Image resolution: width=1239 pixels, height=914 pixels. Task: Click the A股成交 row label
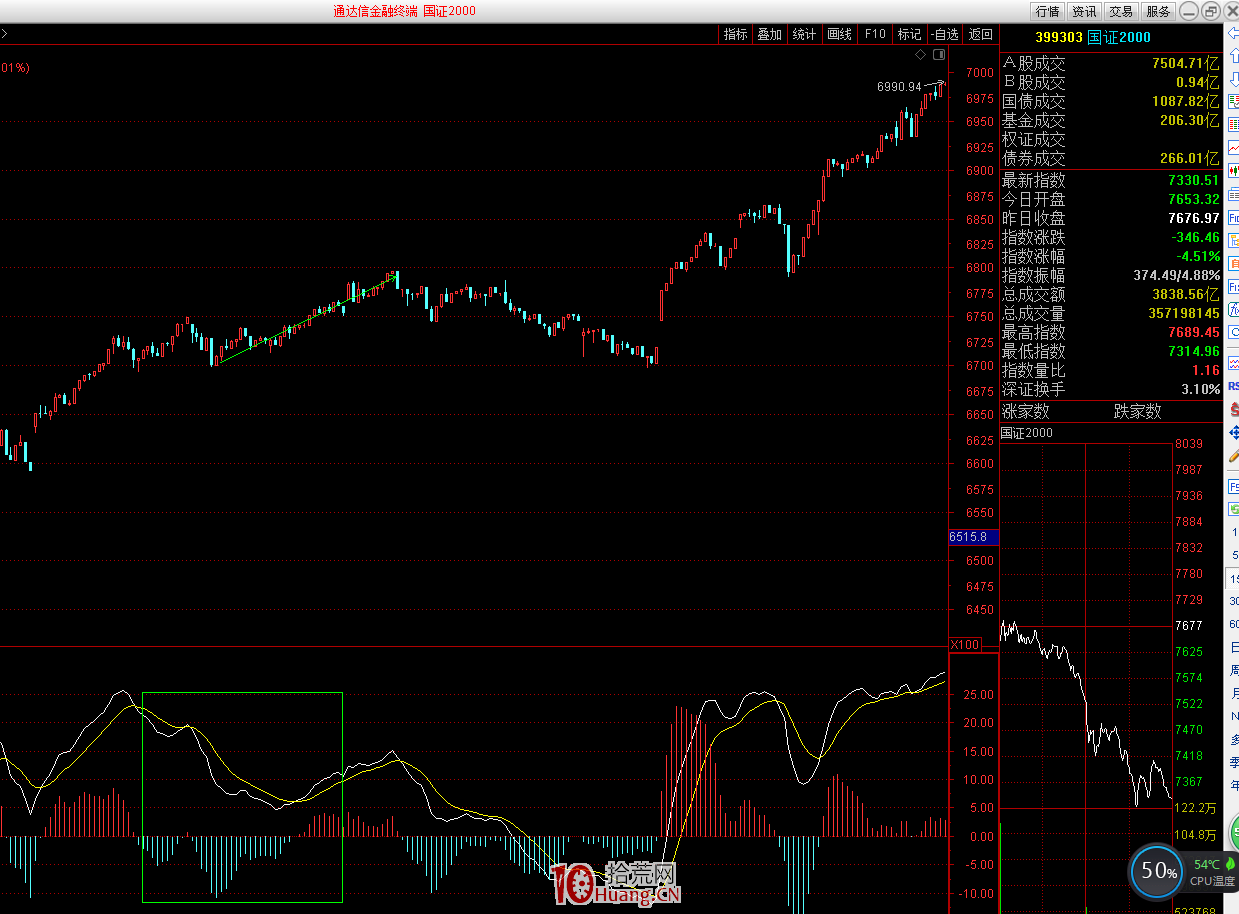click(x=1034, y=63)
